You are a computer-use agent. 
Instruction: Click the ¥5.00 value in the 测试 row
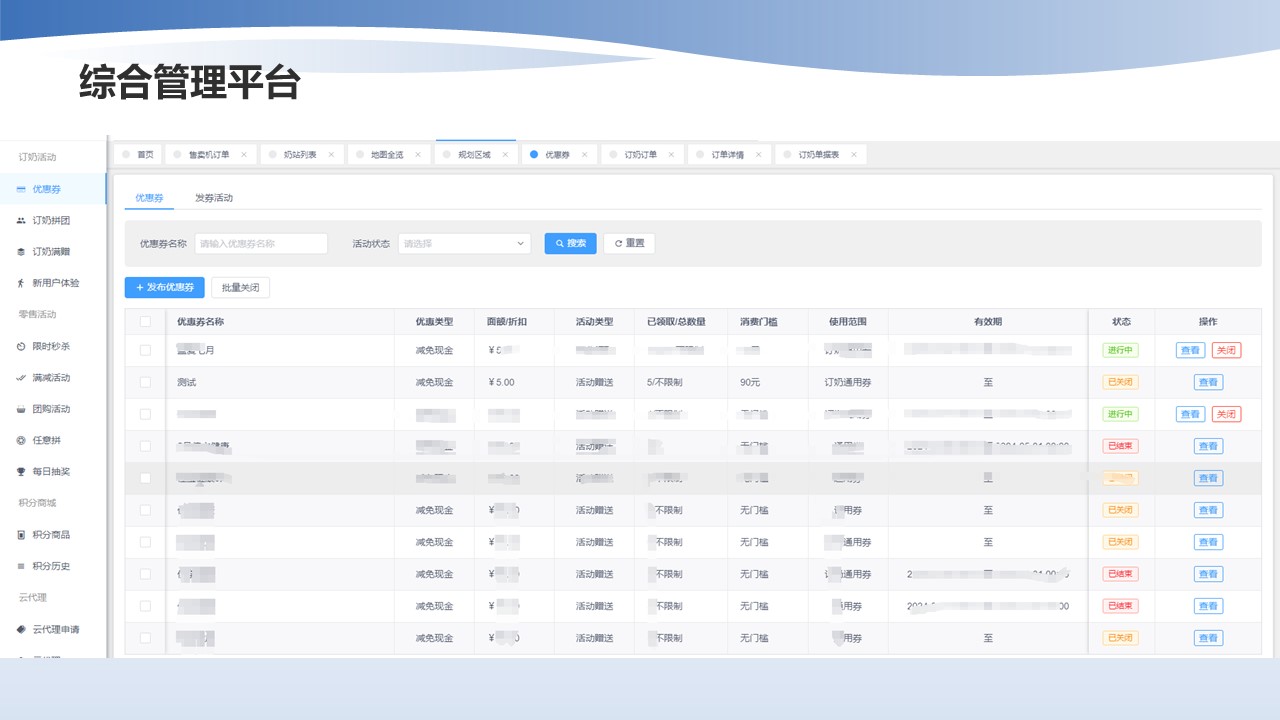pyautogui.click(x=502, y=382)
